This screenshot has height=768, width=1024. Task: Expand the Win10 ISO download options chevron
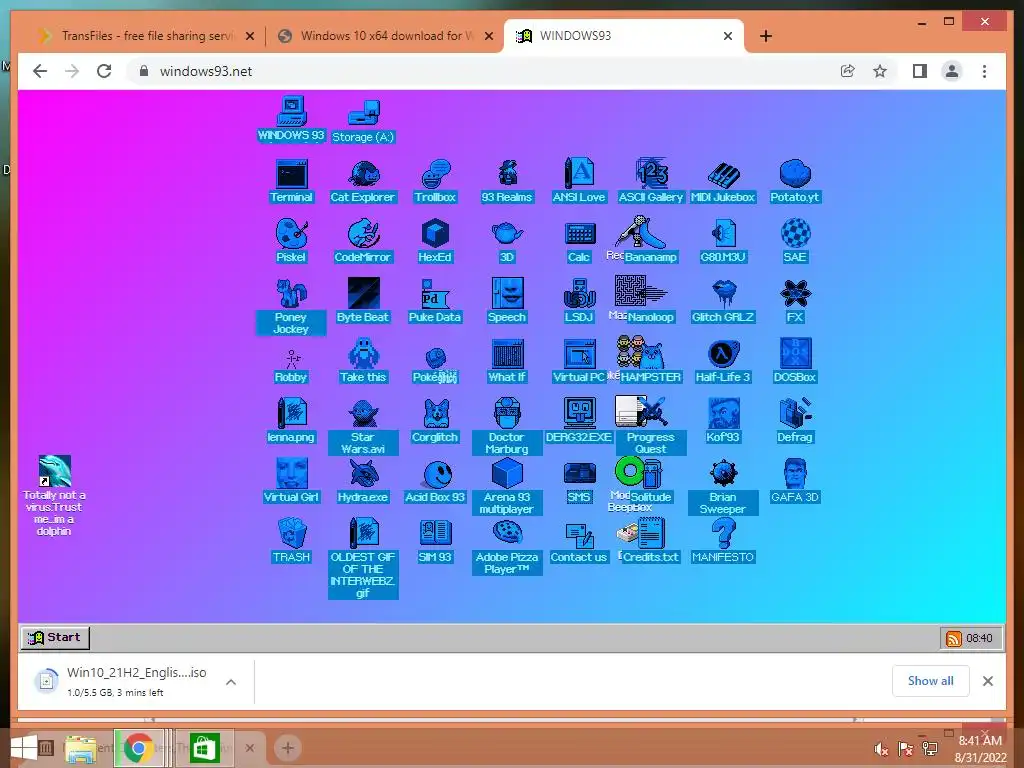coord(231,682)
